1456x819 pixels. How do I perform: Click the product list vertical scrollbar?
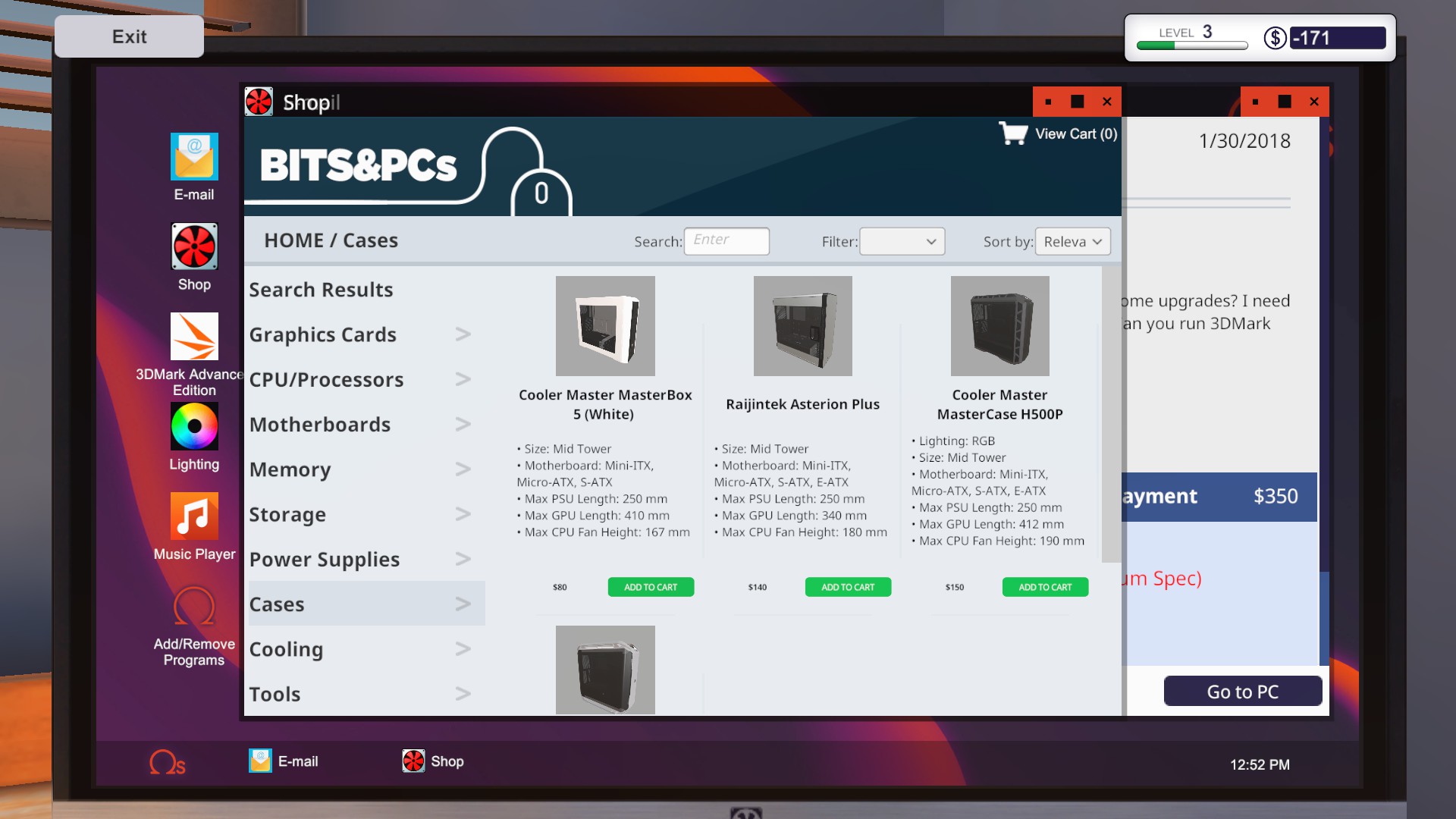tap(1110, 414)
